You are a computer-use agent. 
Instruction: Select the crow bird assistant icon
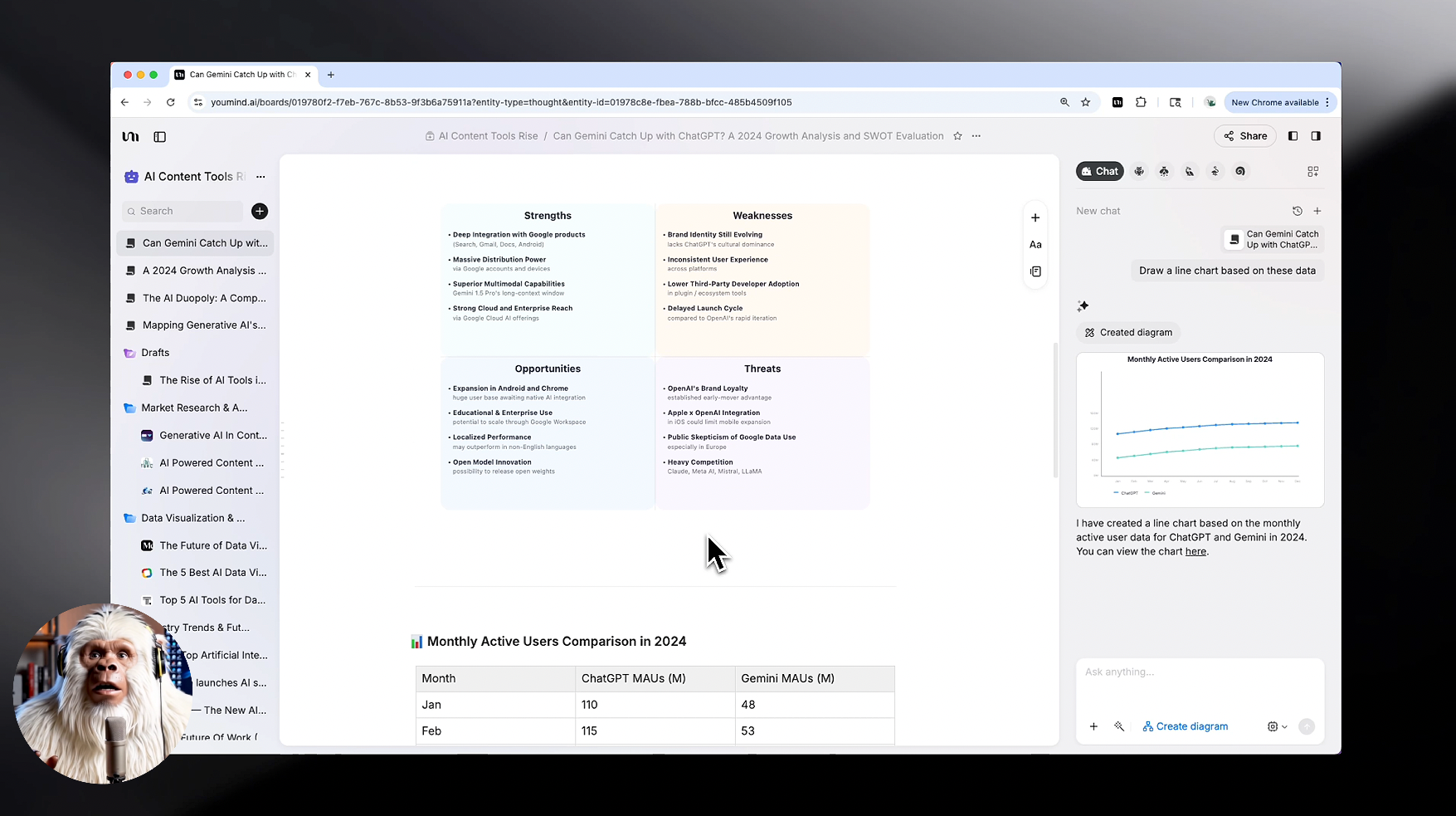(x=1190, y=171)
